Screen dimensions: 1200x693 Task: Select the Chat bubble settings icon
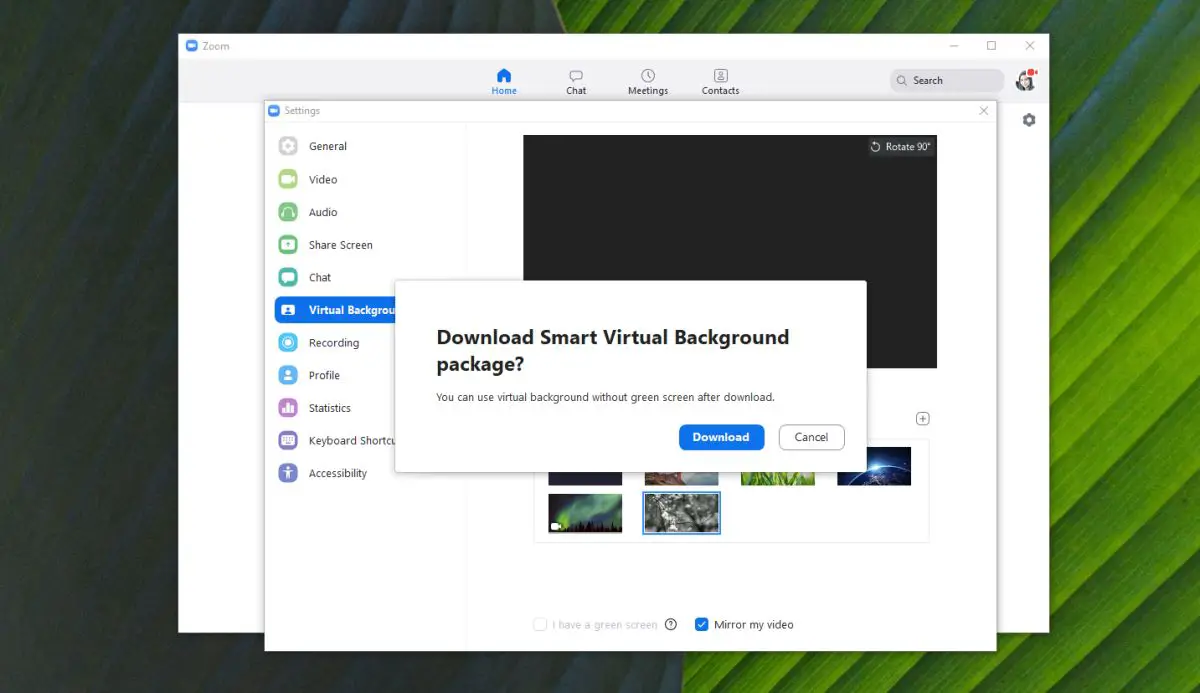[x=288, y=277]
